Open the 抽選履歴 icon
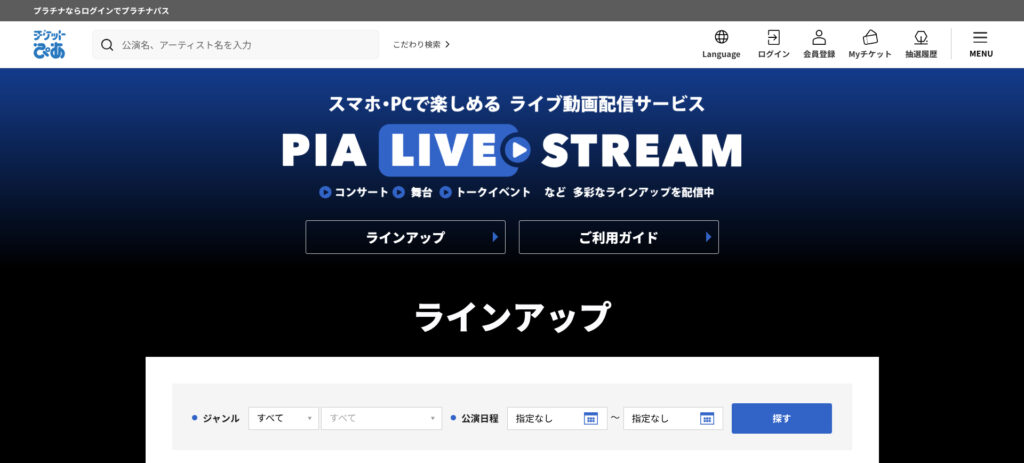 coord(921,44)
